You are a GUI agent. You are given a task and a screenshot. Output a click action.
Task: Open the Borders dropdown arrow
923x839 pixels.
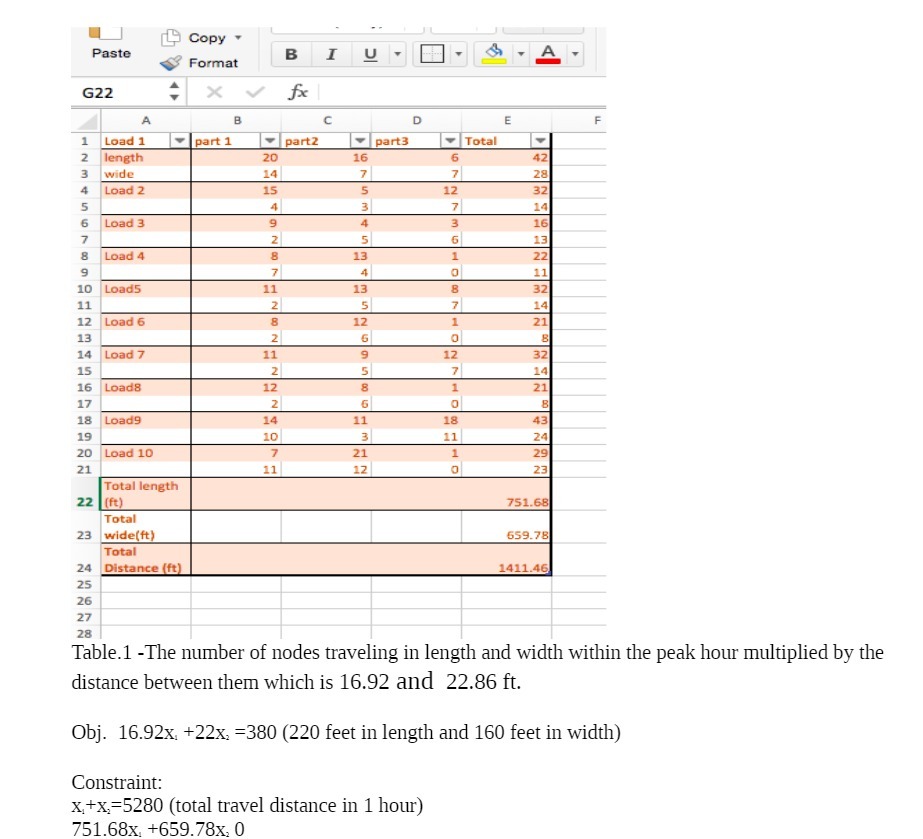pos(459,54)
